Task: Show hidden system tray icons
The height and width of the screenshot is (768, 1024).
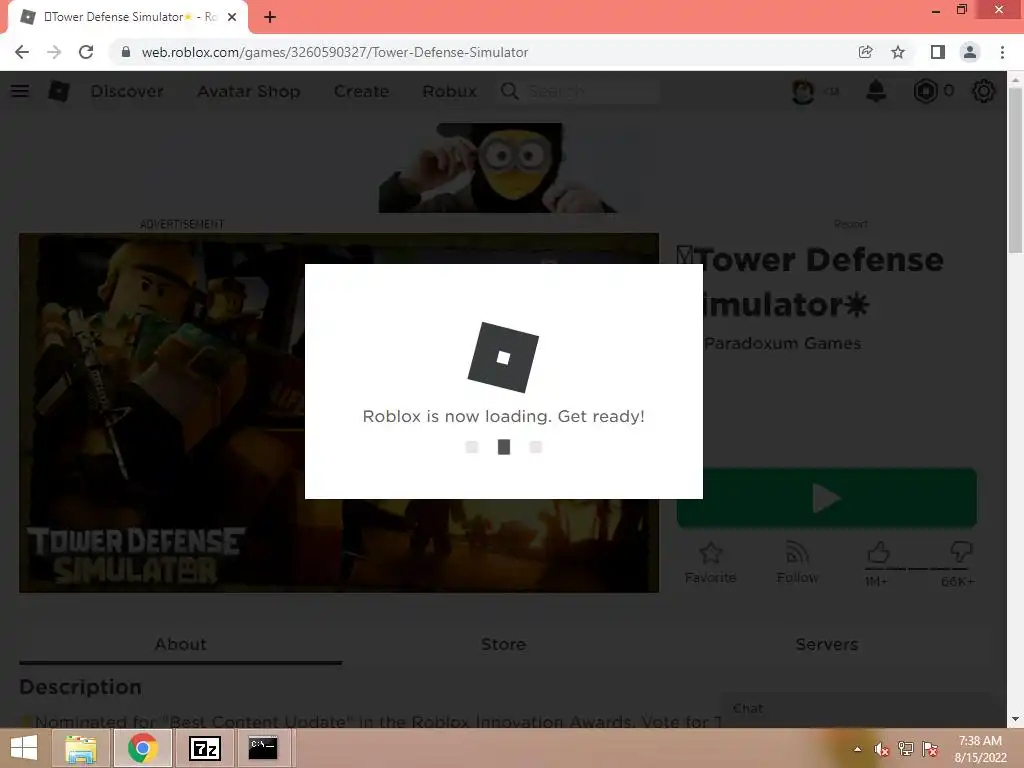Action: (857, 749)
